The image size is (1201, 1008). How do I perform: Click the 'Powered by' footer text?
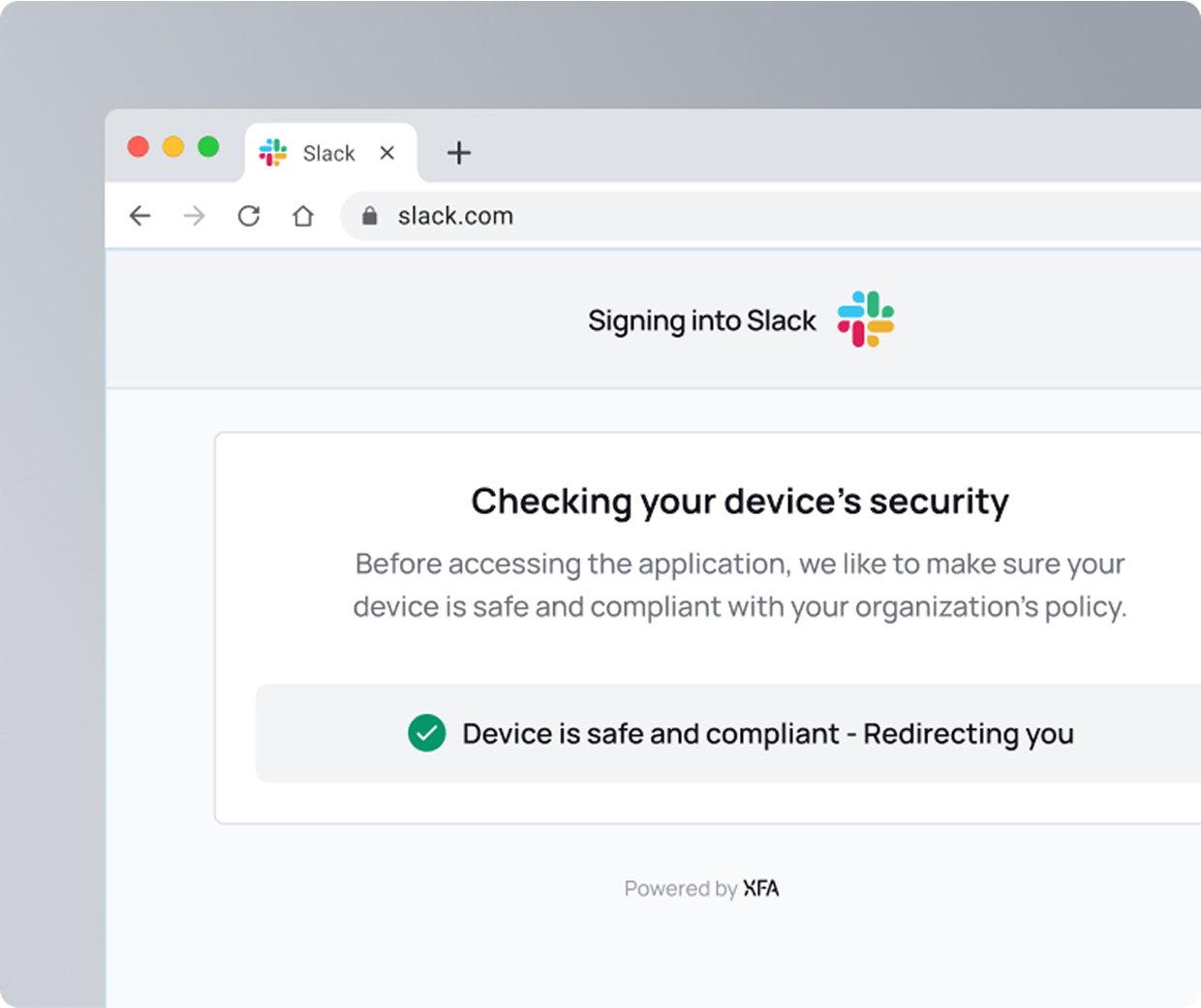[681, 889]
